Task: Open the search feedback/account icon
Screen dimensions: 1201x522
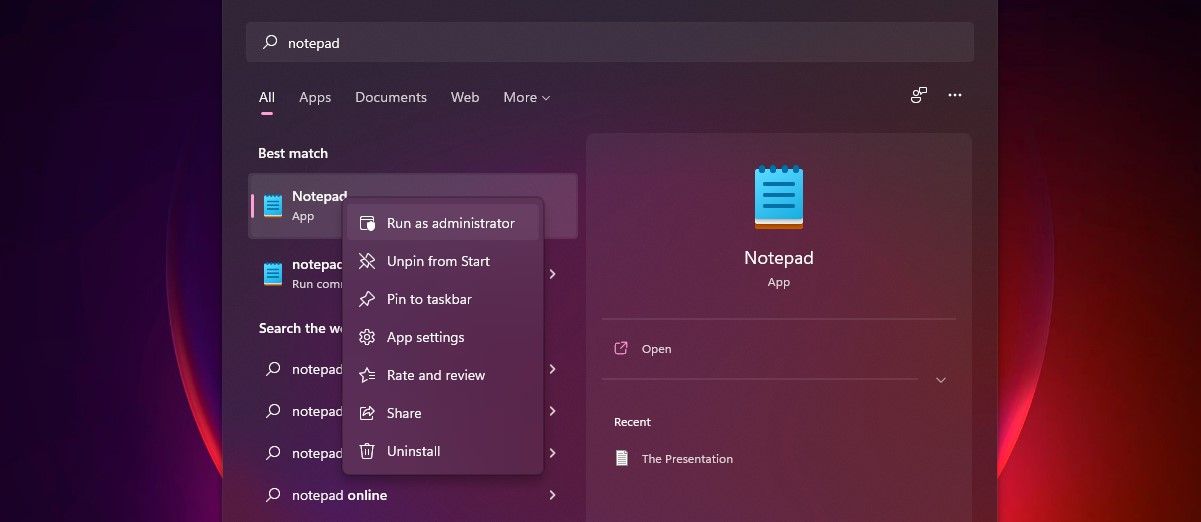Action: (919, 95)
